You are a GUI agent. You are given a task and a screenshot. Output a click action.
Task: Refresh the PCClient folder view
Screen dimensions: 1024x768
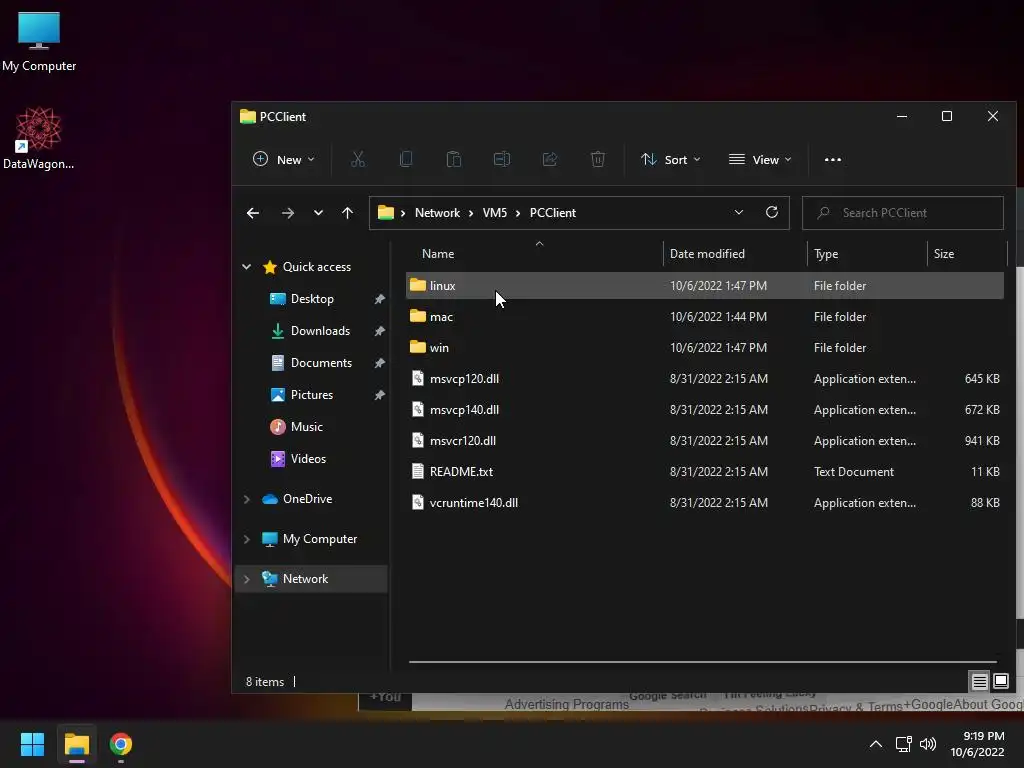[772, 212]
